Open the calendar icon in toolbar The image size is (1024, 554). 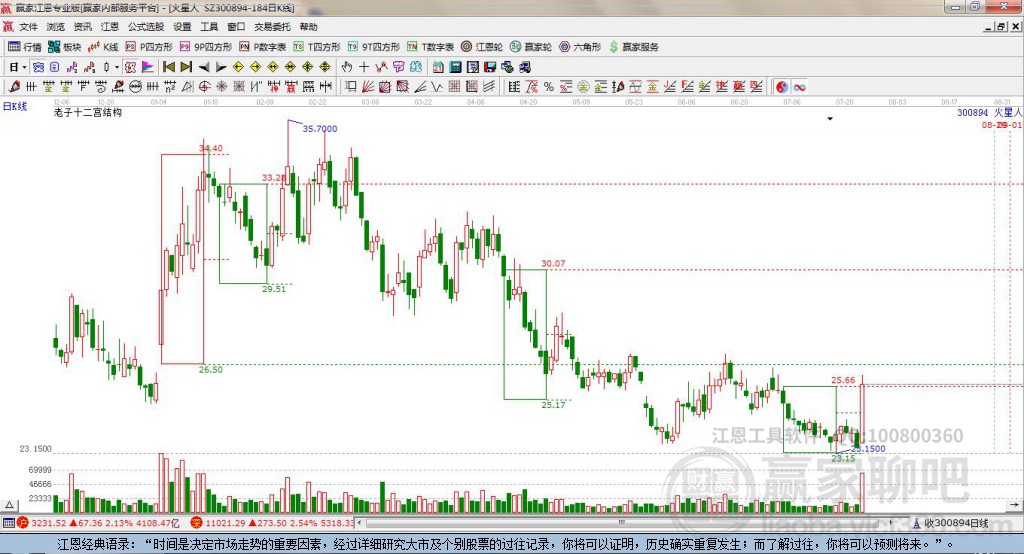[x=438, y=67]
